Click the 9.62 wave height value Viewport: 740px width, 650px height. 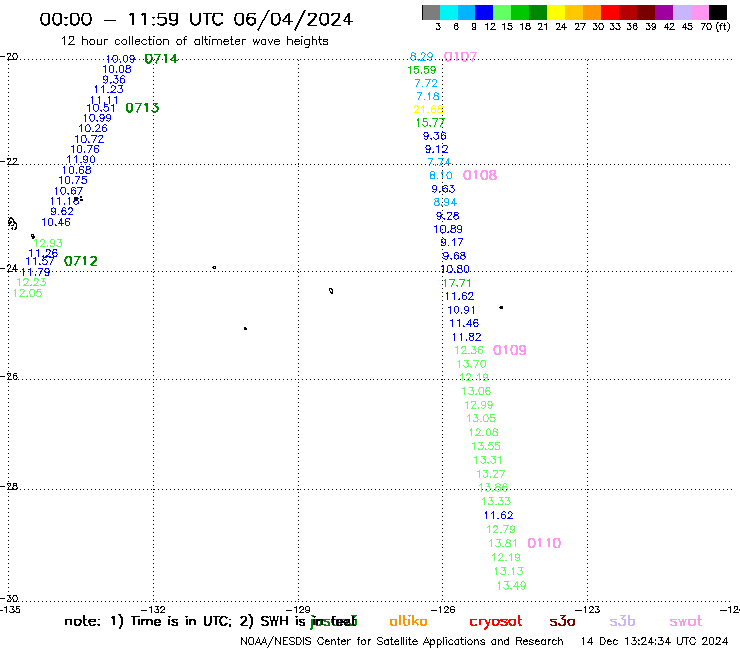click(62, 211)
